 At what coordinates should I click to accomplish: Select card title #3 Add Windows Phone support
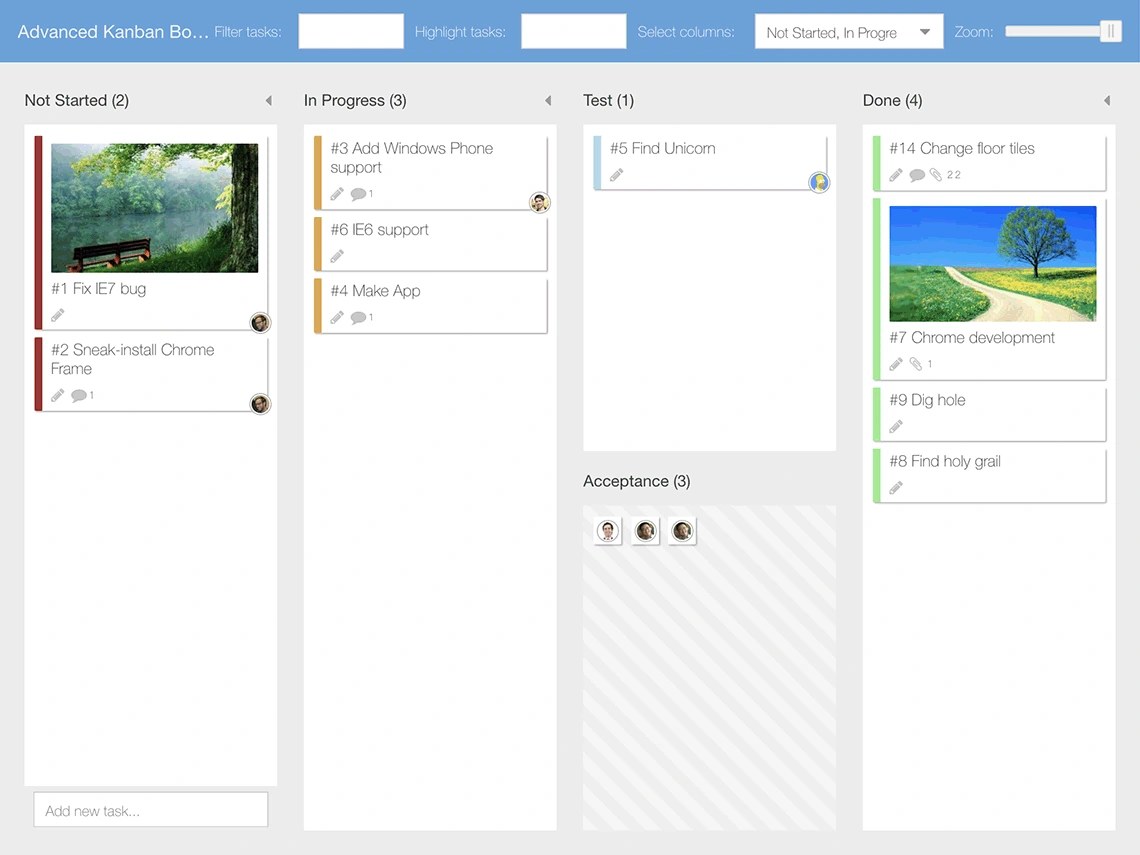tap(412, 158)
